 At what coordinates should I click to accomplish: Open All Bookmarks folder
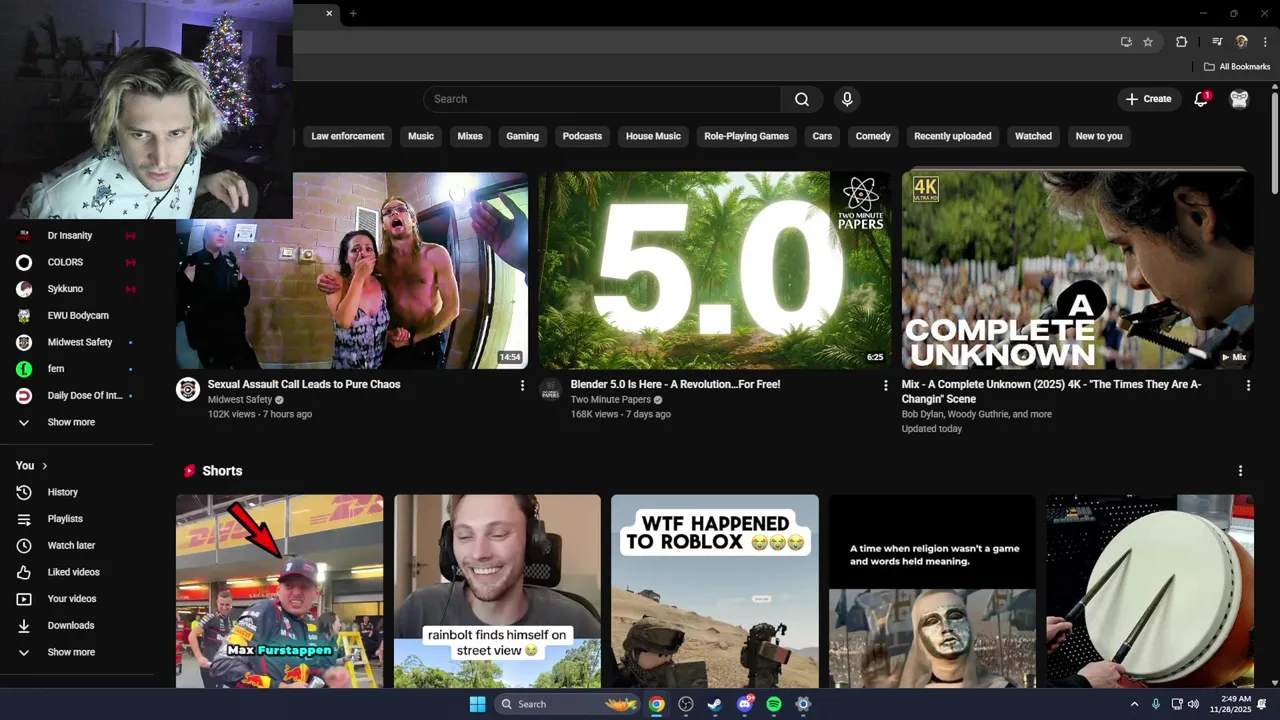point(1237,67)
